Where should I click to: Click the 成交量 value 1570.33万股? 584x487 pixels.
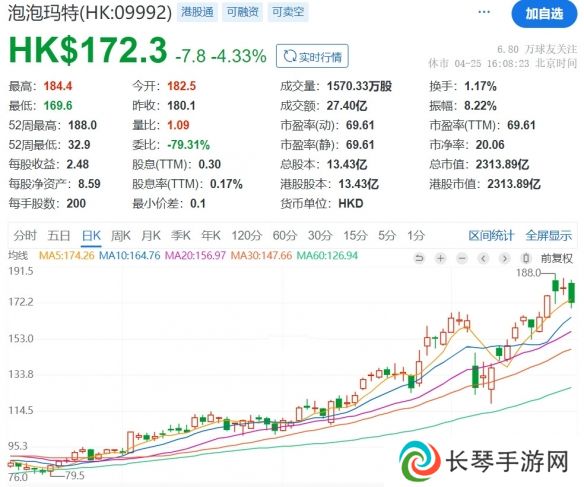point(359,86)
